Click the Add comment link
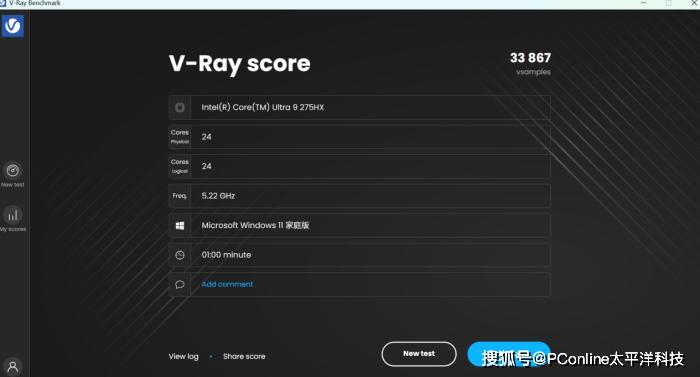The width and height of the screenshot is (700, 377). 227,284
